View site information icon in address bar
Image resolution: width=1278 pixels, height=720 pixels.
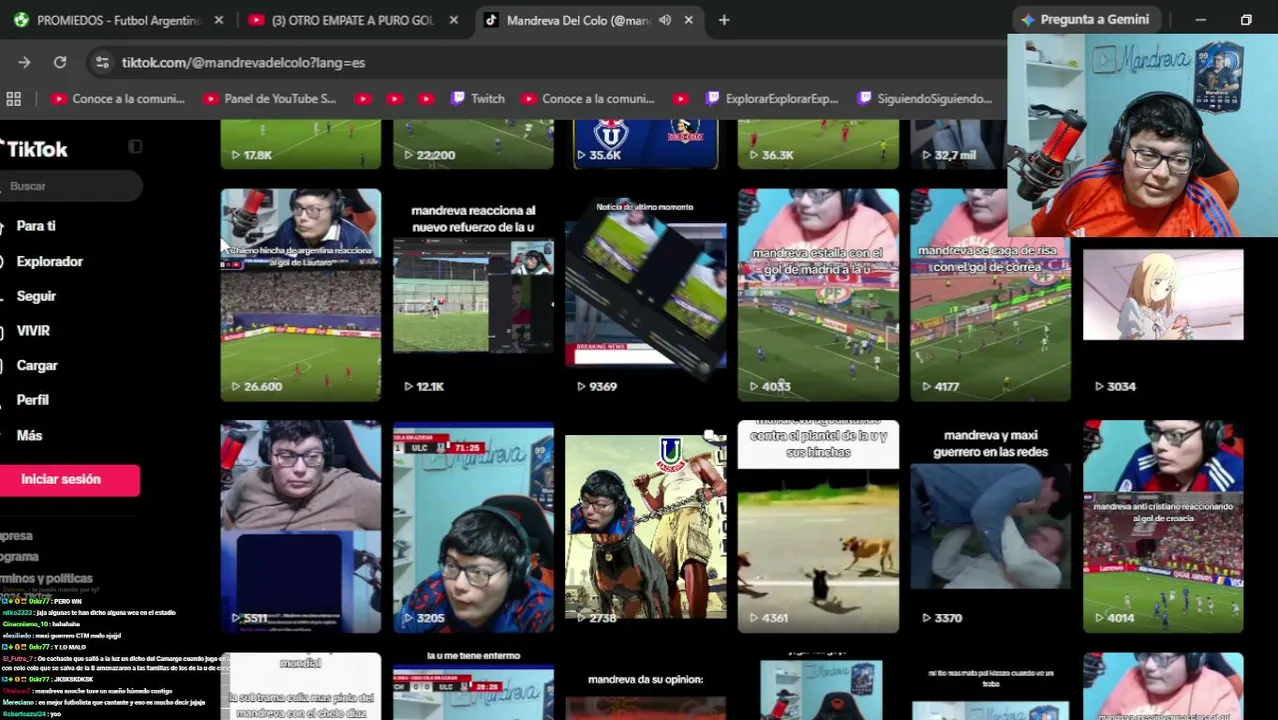(102, 62)
